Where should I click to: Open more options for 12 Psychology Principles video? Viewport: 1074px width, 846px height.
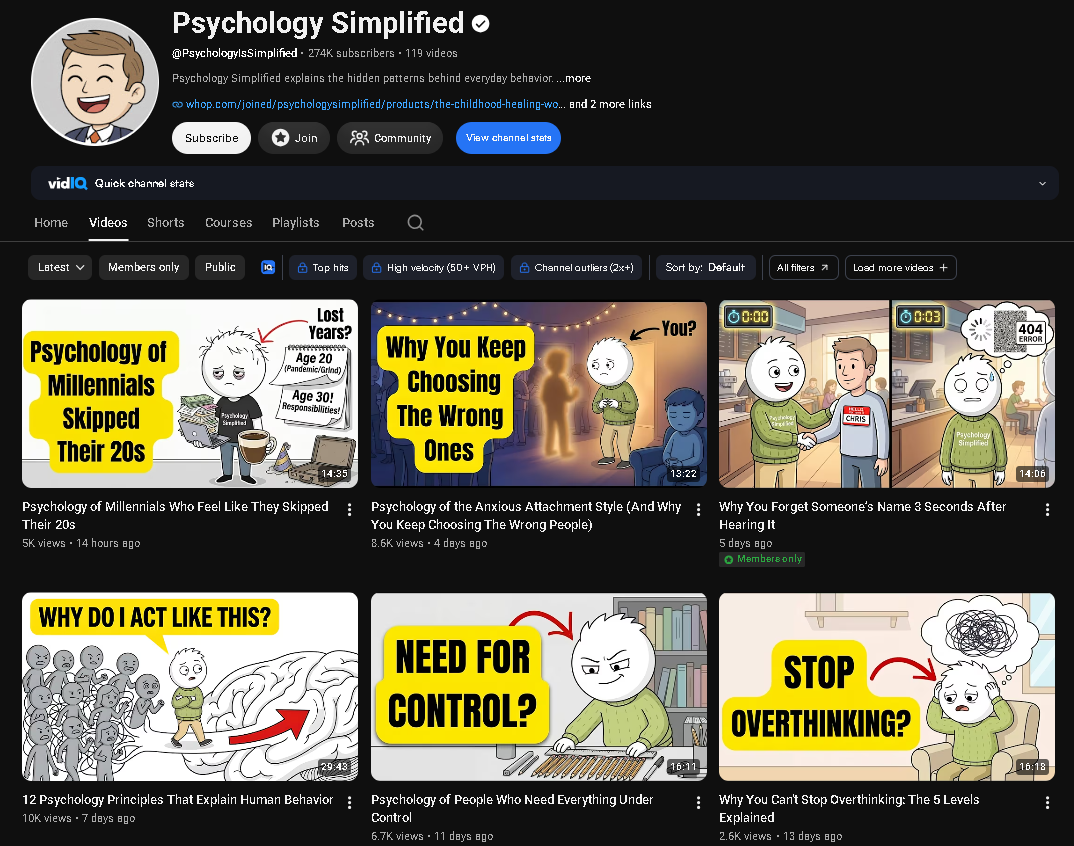click(349, 803)
